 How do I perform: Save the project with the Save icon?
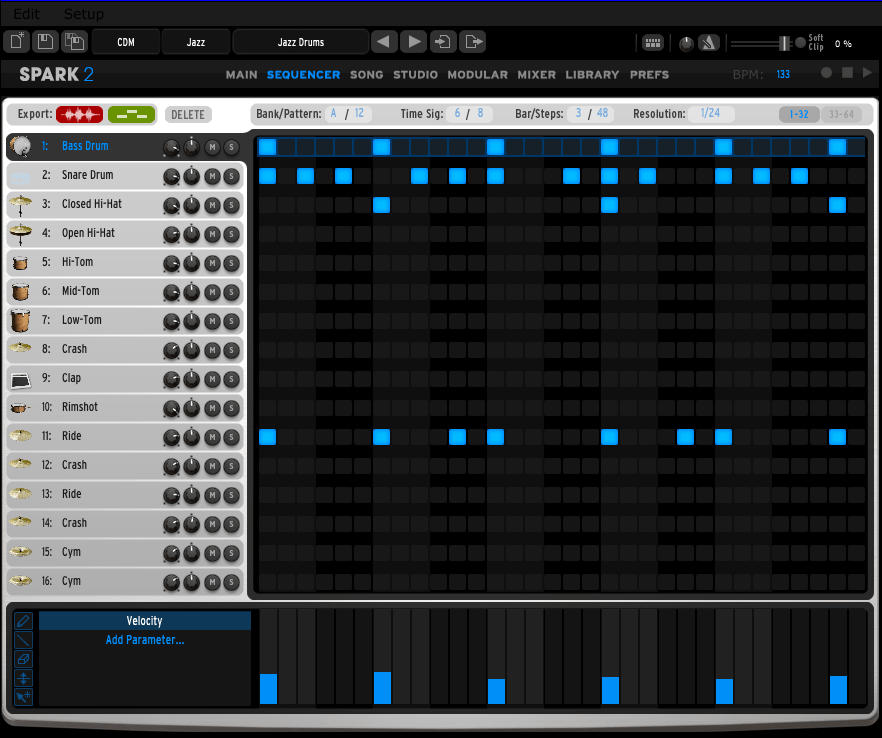[x=44, y=41]
